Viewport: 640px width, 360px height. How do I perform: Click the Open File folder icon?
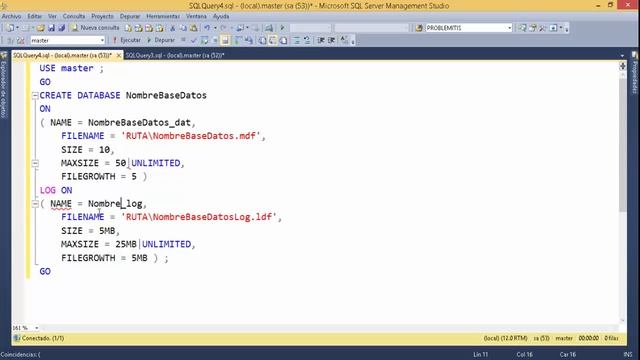click(40, 28)
